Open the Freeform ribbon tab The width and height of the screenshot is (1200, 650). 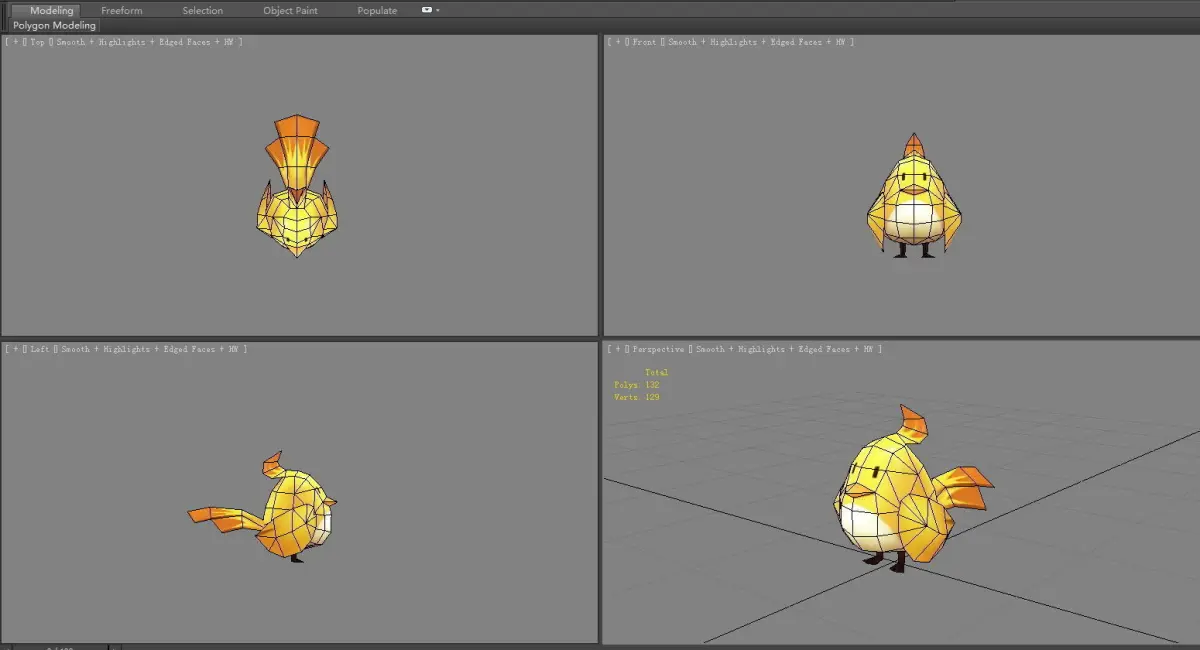point(122,10)
